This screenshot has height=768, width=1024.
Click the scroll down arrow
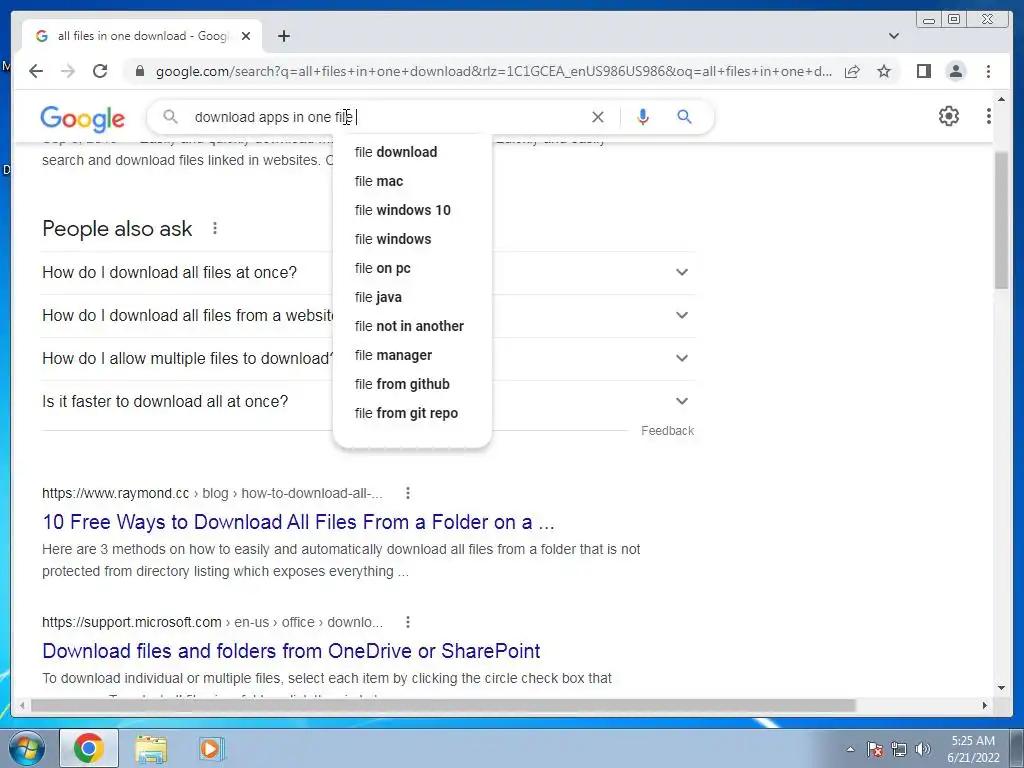point(1001,687)
